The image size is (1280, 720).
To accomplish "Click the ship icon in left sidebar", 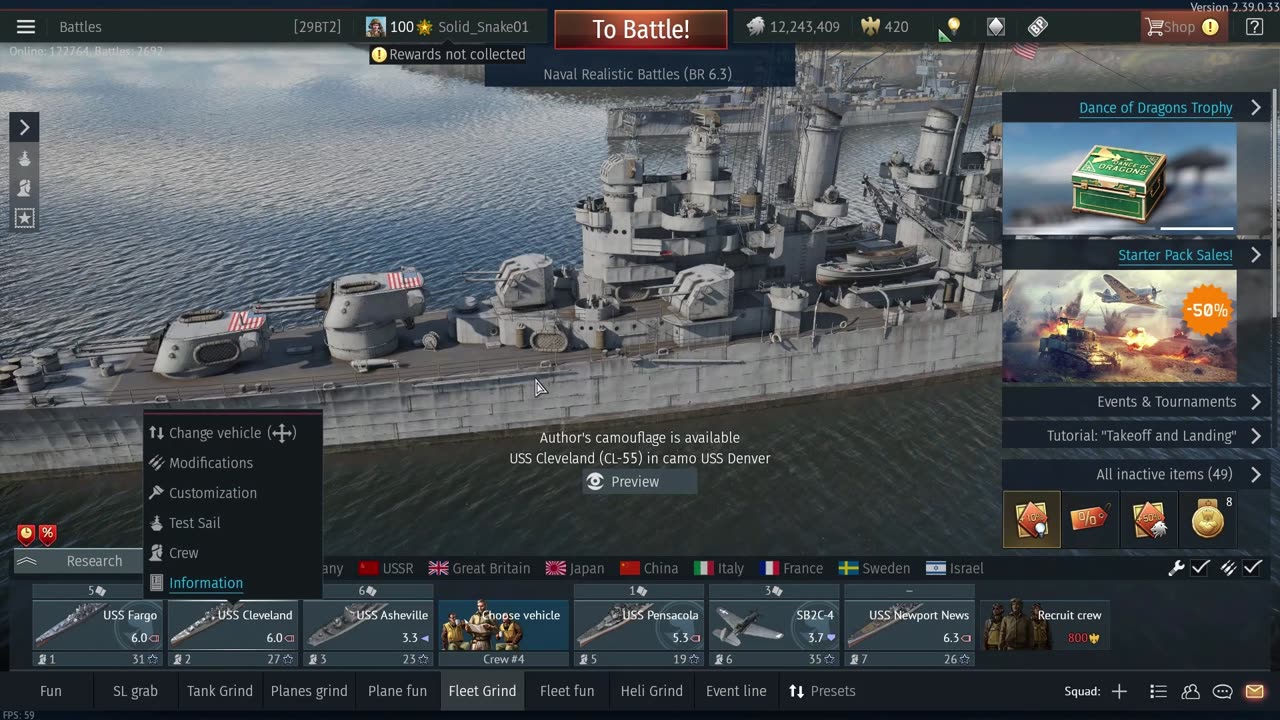I will [25, 158].
